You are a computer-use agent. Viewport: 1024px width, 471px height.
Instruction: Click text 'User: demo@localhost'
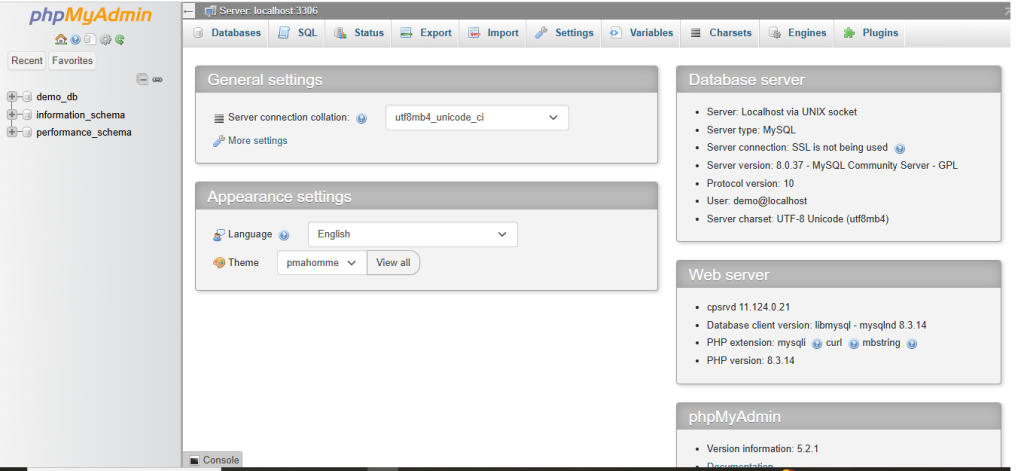(x=757, y=201)
